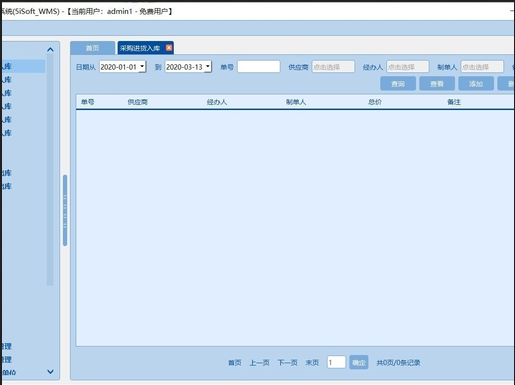The width and height of the screenshot is (515, 385).
Task: Click the 添加 button
Action: [476, 84]
